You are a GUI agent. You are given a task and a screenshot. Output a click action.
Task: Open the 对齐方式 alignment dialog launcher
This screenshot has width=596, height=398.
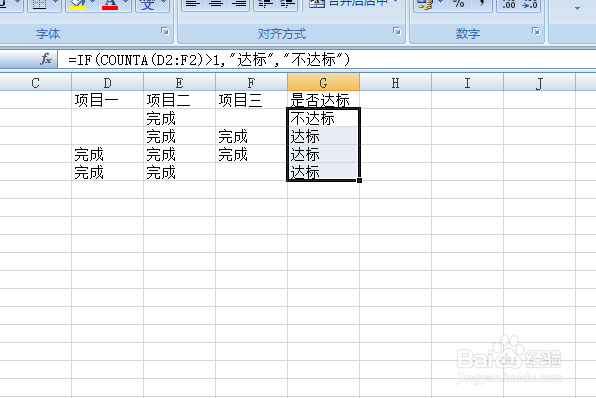[397, 31]
